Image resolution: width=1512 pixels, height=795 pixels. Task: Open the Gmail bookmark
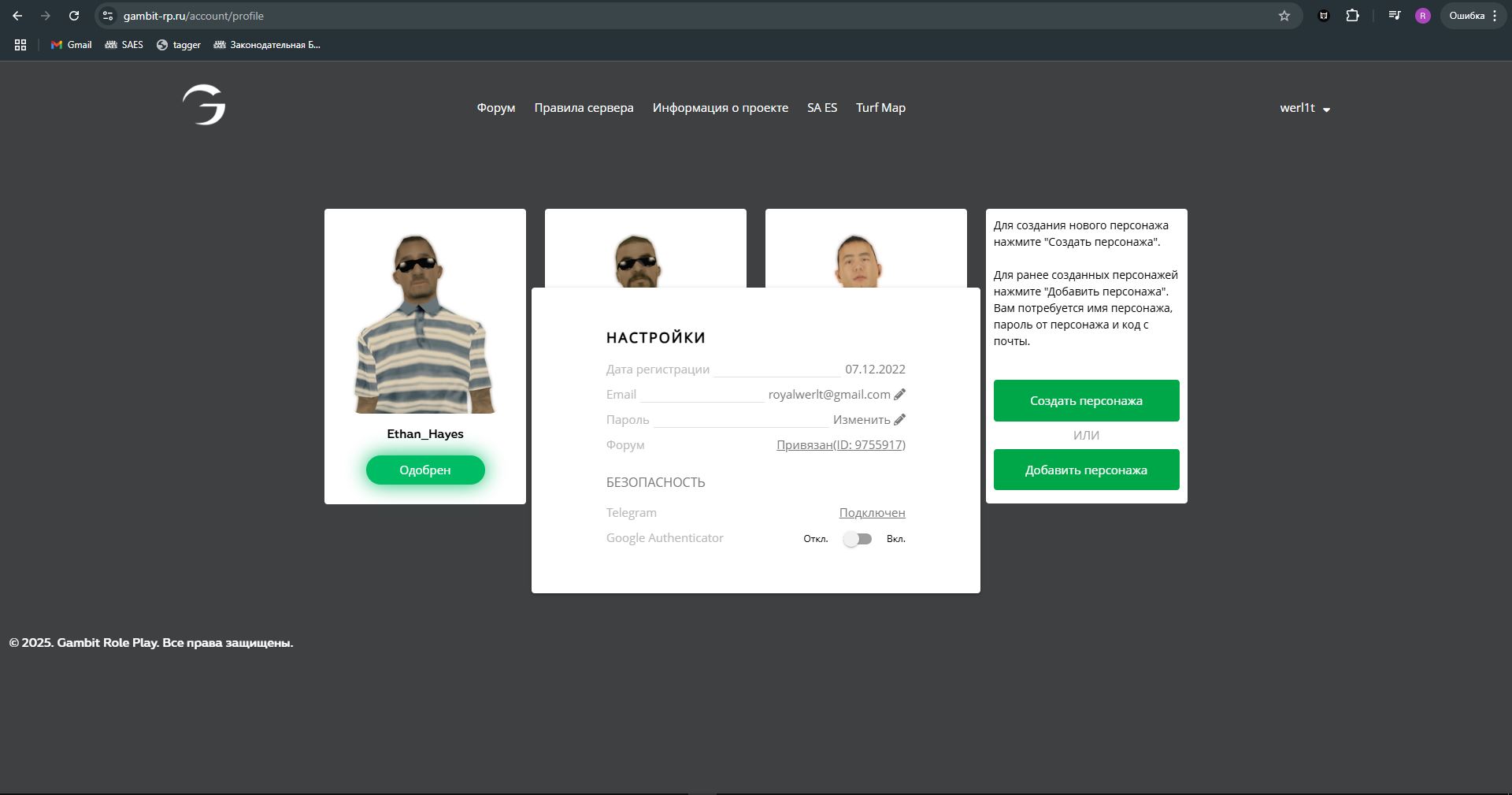click(x=71, y=45)
